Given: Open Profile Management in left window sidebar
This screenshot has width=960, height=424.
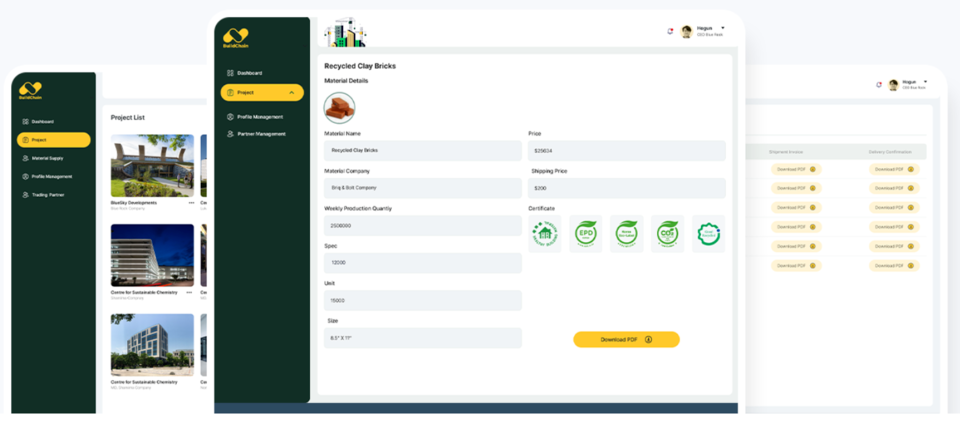Looking at the screenshot, I should click(x=52, y=177).
